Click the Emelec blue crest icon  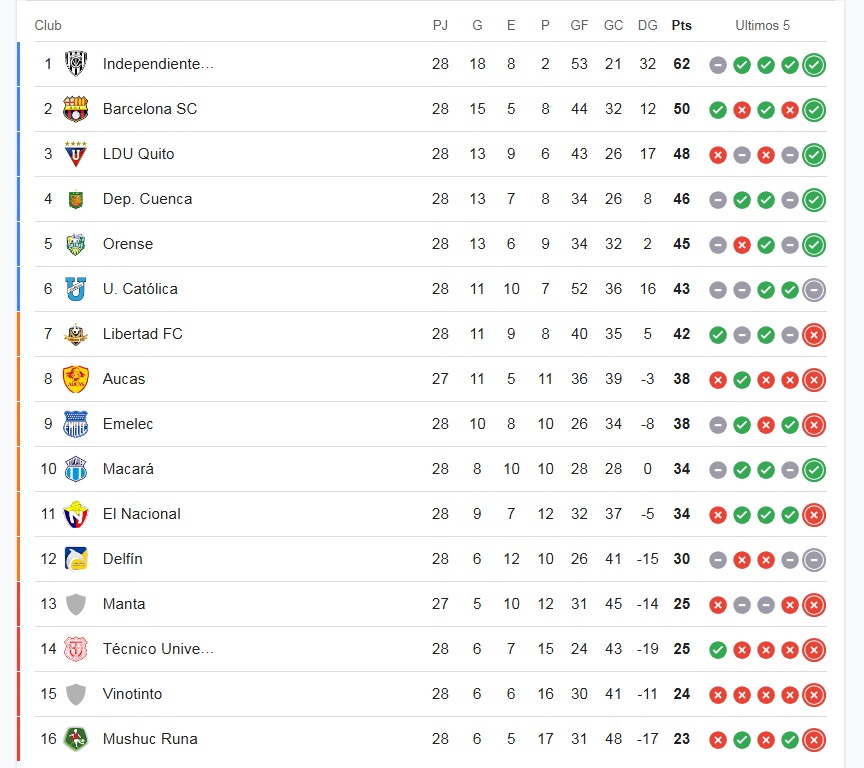point(75,424)
